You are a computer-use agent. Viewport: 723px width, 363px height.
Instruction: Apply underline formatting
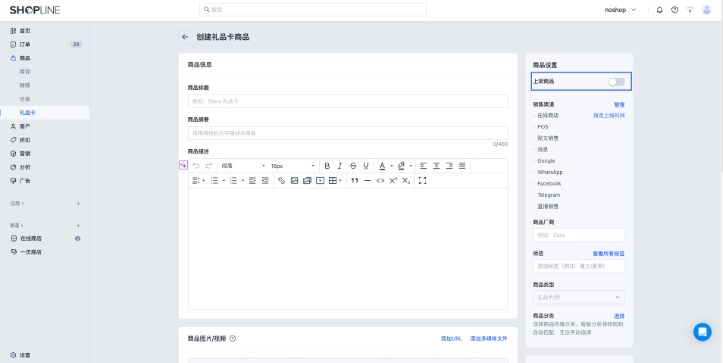tap(366, 166)
